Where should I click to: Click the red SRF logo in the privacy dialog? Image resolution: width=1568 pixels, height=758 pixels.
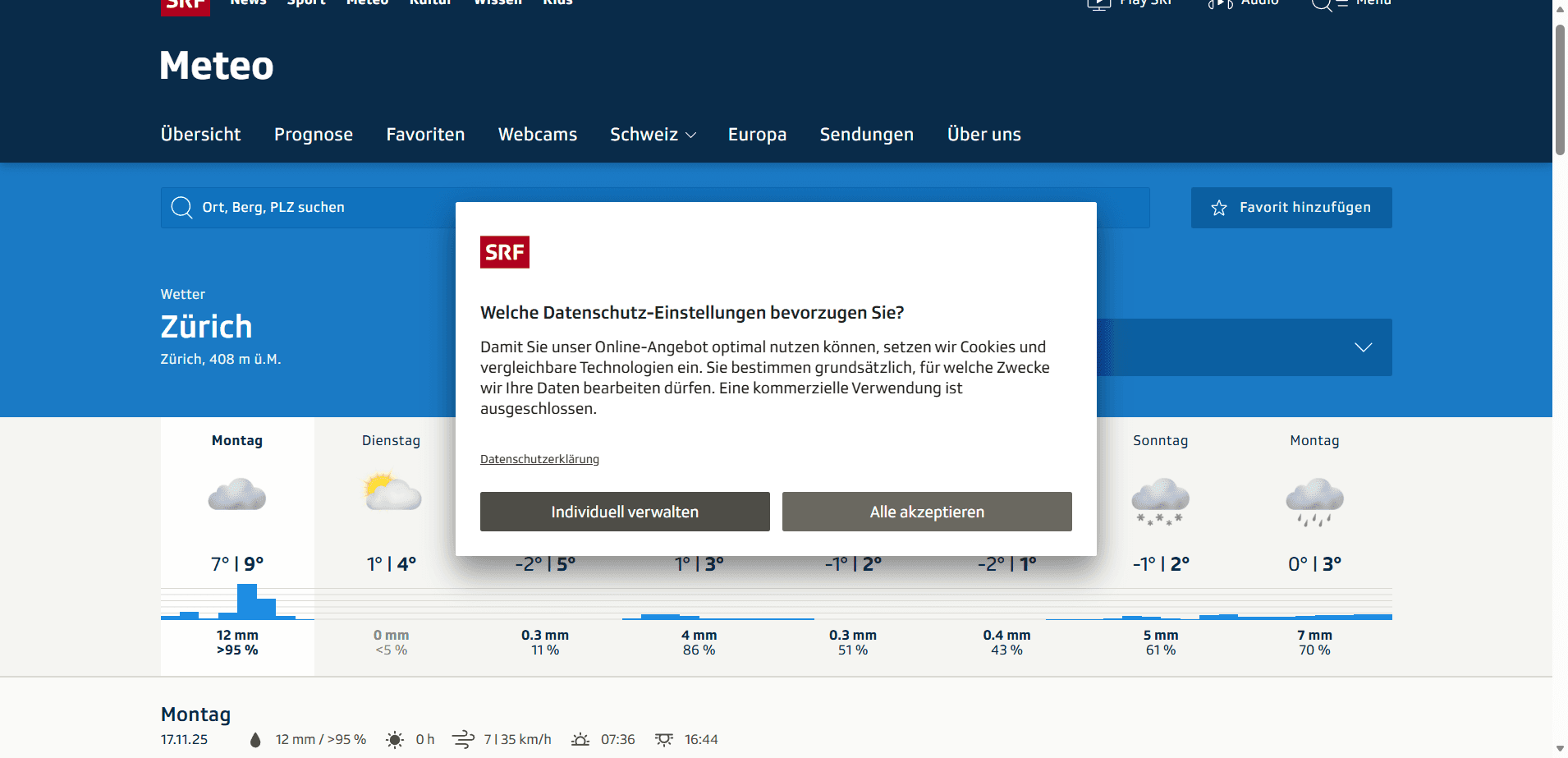505,252
